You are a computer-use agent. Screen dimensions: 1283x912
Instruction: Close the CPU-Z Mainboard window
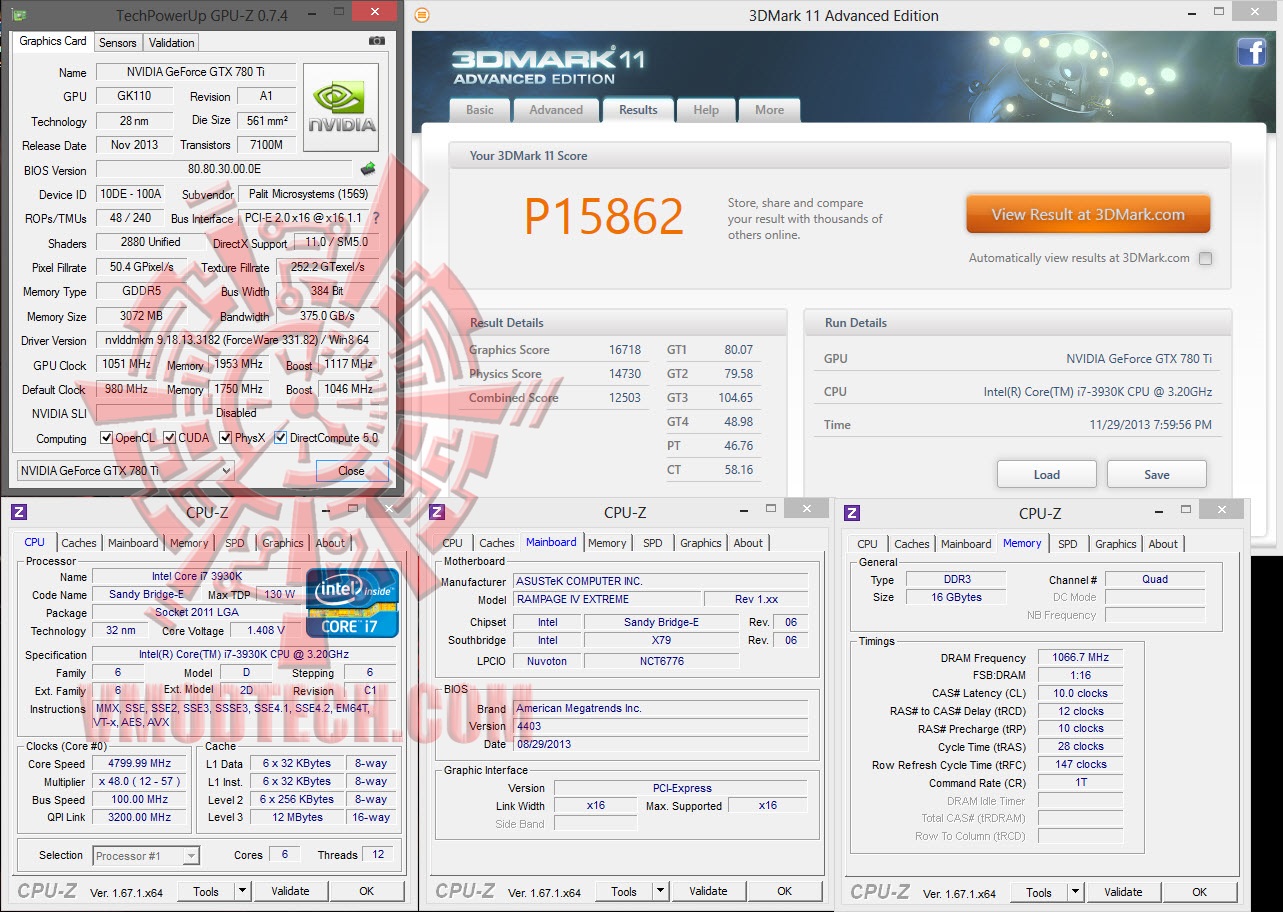(807, 507)
